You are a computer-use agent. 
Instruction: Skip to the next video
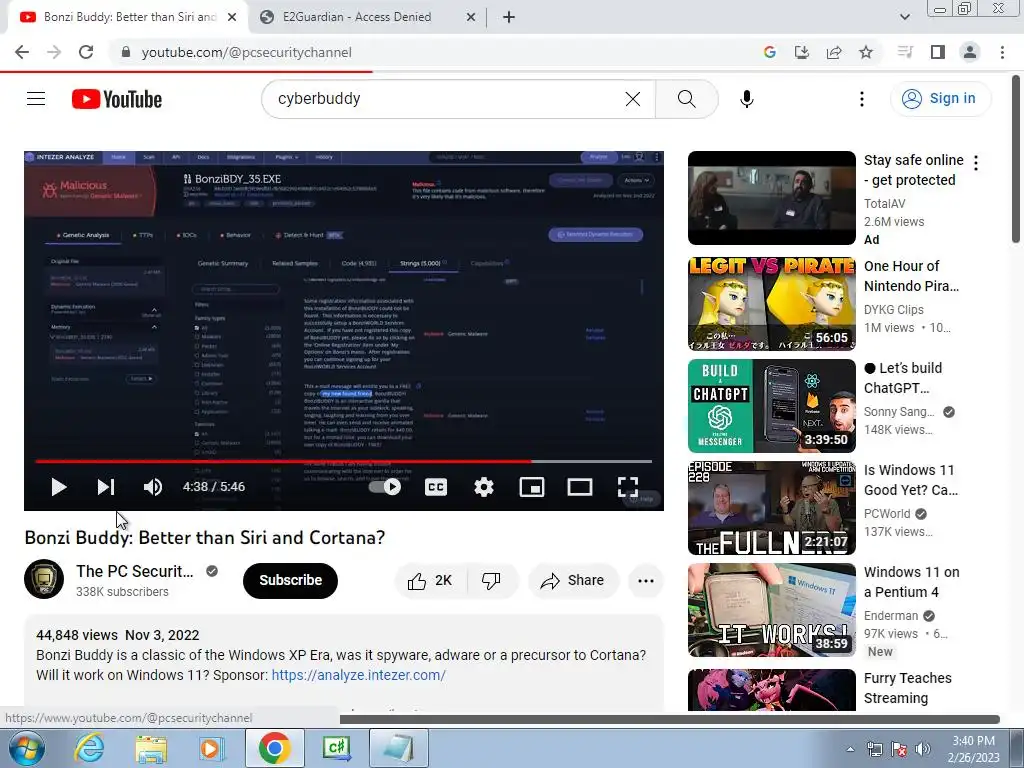click(x=106, y=487)
